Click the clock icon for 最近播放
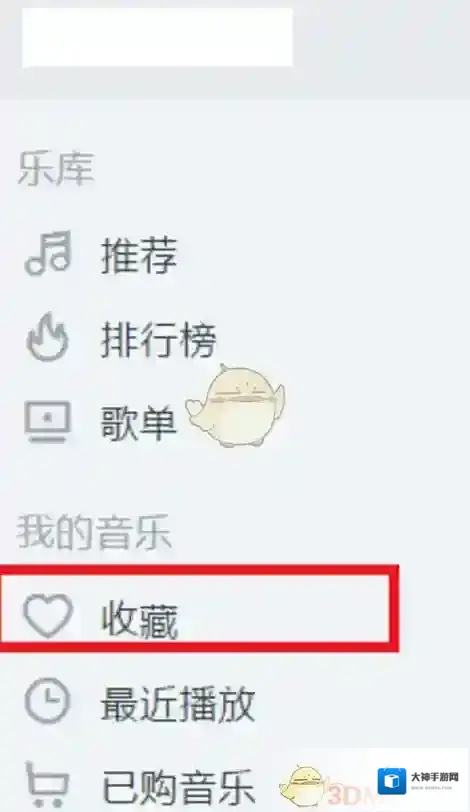 (x=47, y=701)
